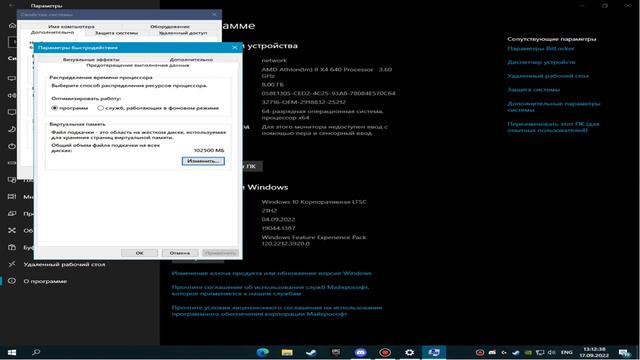This screenshot has height=360, width=640.
Task: Click the "Изменить..." virtual memory button
Action: coord(203,161)
